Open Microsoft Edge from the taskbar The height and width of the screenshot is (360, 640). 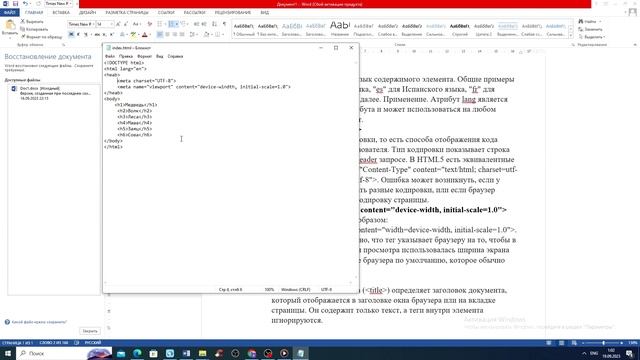click(137, 353)
